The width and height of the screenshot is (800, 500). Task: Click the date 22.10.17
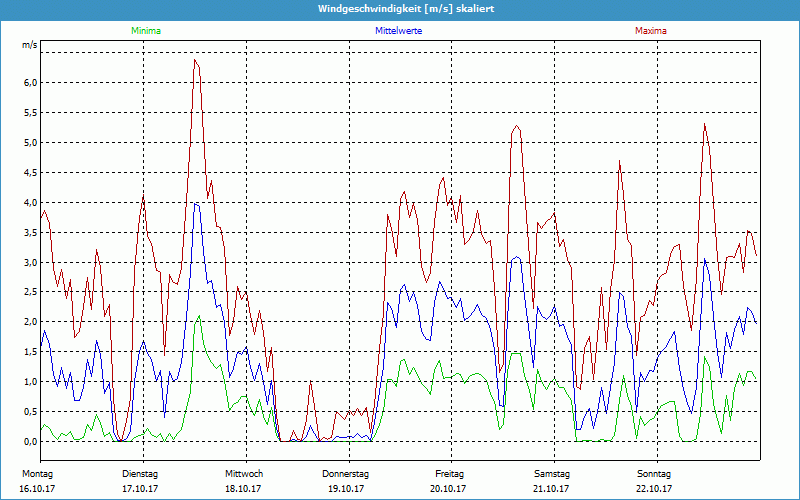654,489
